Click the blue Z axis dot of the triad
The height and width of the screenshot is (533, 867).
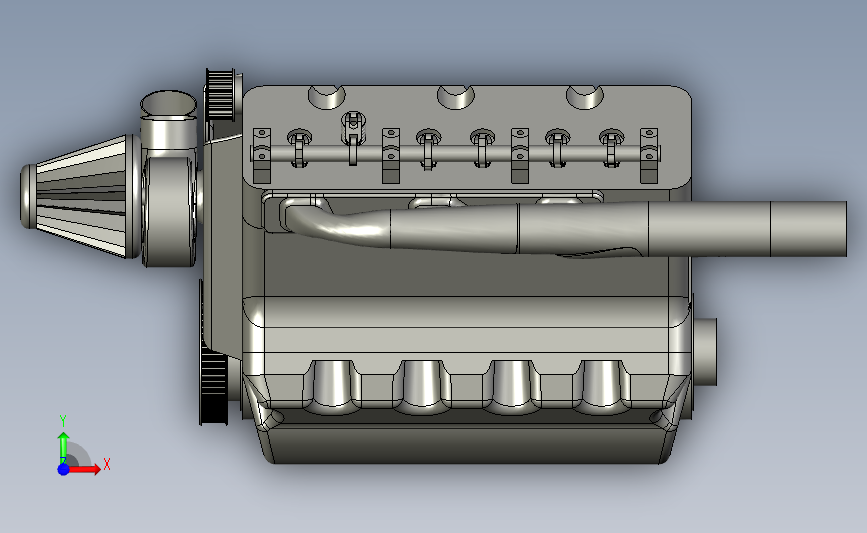(x=63, y=469)
